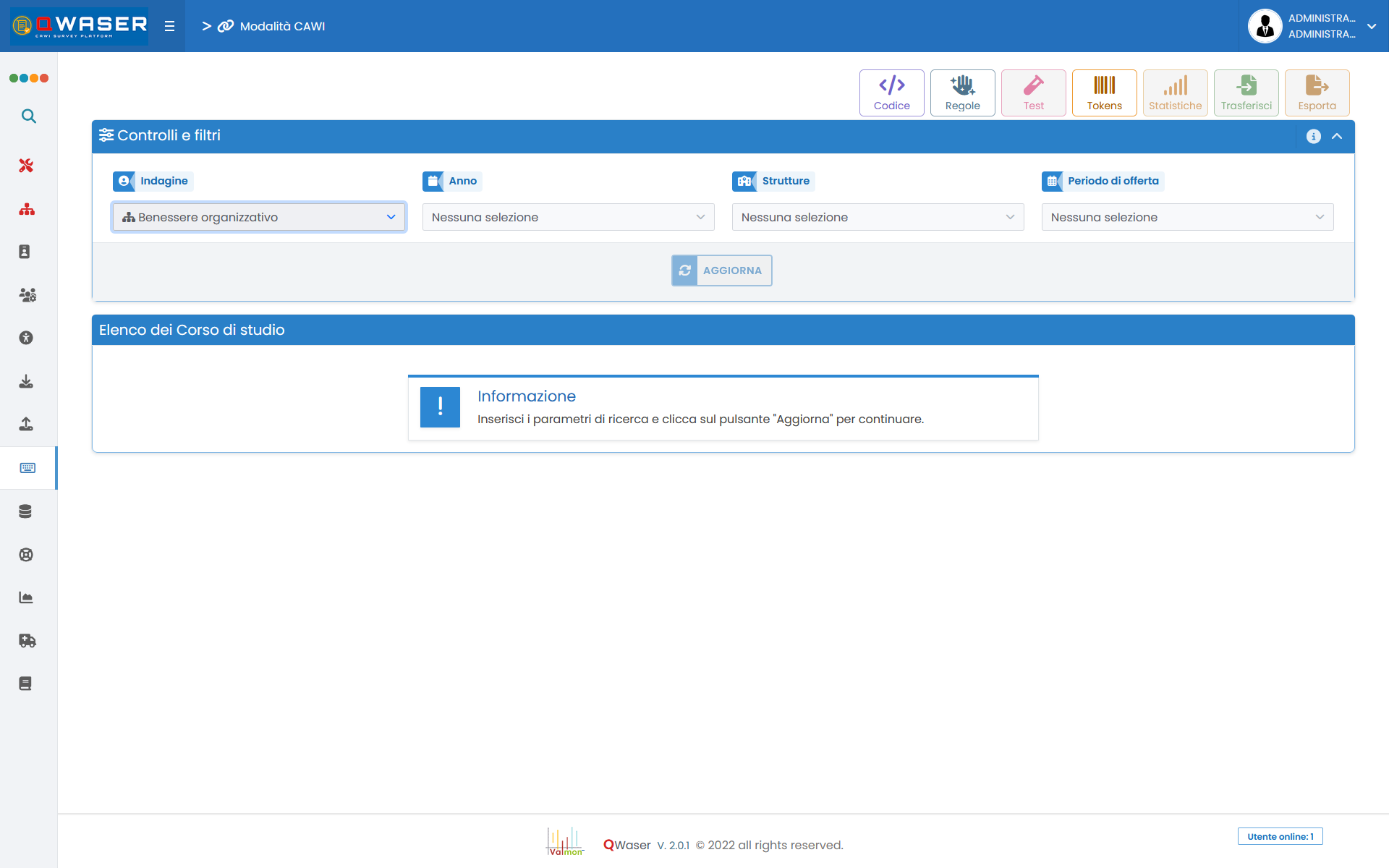Click the Trasferisci transfer button
Viewport: 1389px width, 868px height.
coord(1246,93)
